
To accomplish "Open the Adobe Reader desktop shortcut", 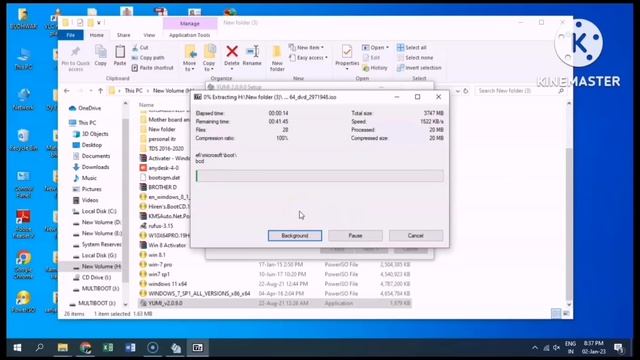I will click(x=23, y=224).
